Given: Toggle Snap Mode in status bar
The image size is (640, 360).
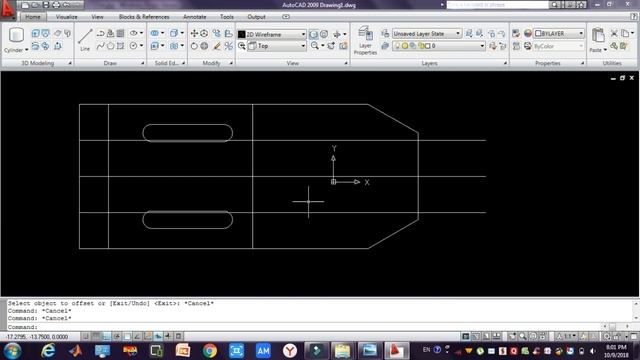Looking at the screenshot, I should [x=86, y=337].
